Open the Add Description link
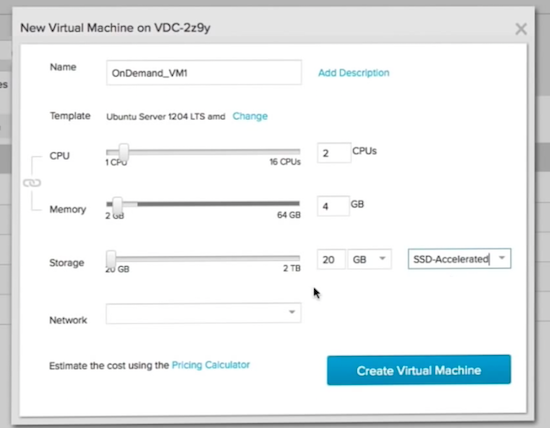The height and width of the screenshot is (428, 550). [x=354, y=73]
